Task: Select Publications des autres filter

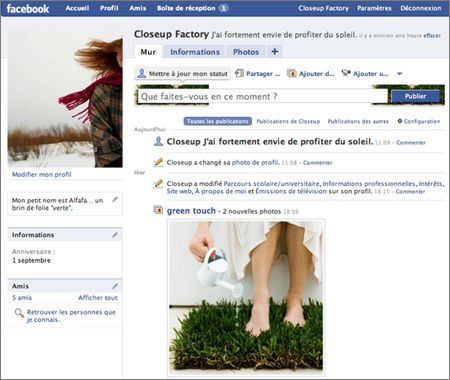Action: click(x=358, y=121)
